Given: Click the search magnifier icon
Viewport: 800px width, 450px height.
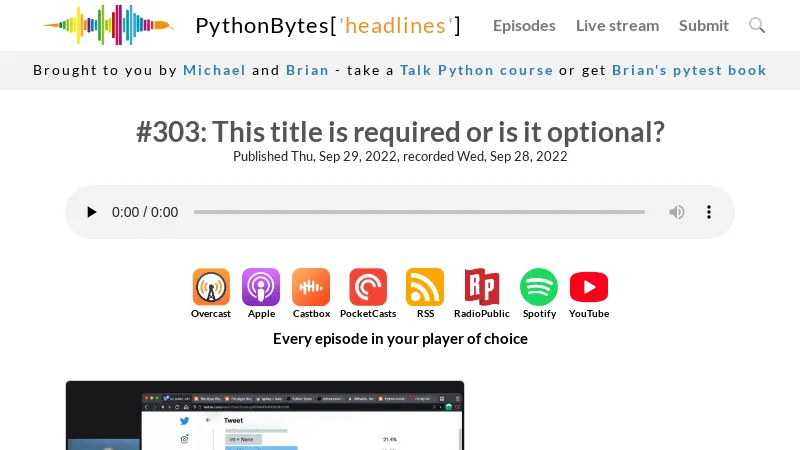Looking at the screenshot, I should coord(757,25).
